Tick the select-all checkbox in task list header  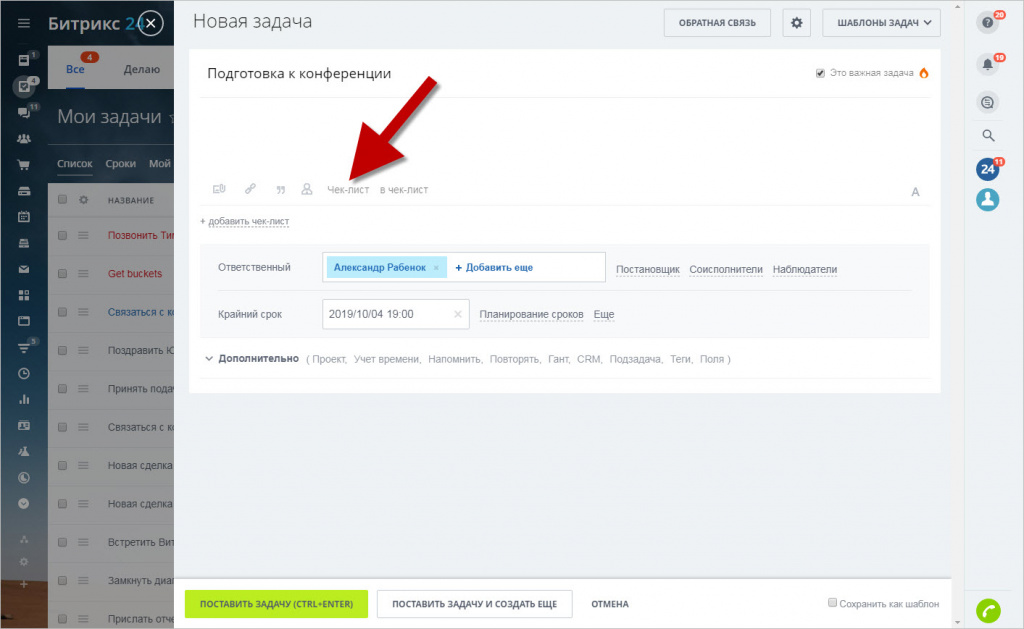[62, 200]
